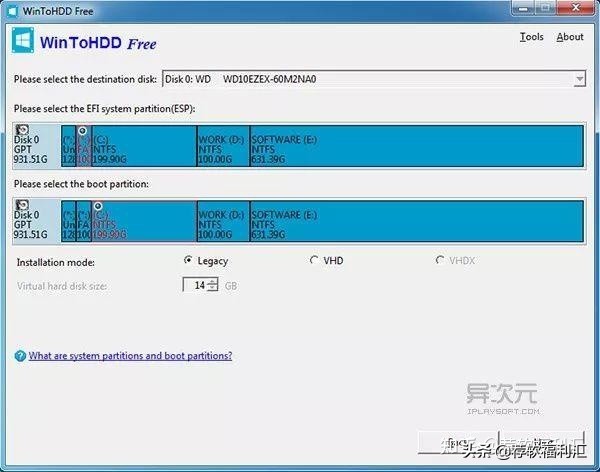The height and width of the screenshot is (472, 600).
Task: Choose WORK (D:) as the ESP partition
Action: click(223, 146)
